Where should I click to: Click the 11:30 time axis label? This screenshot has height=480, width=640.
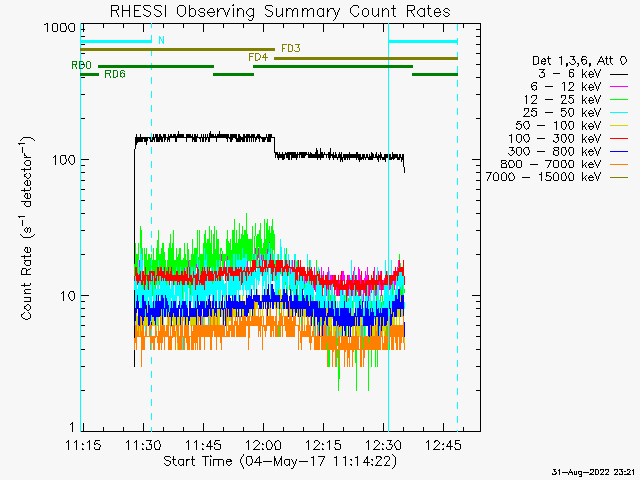[x=143, y=445]
